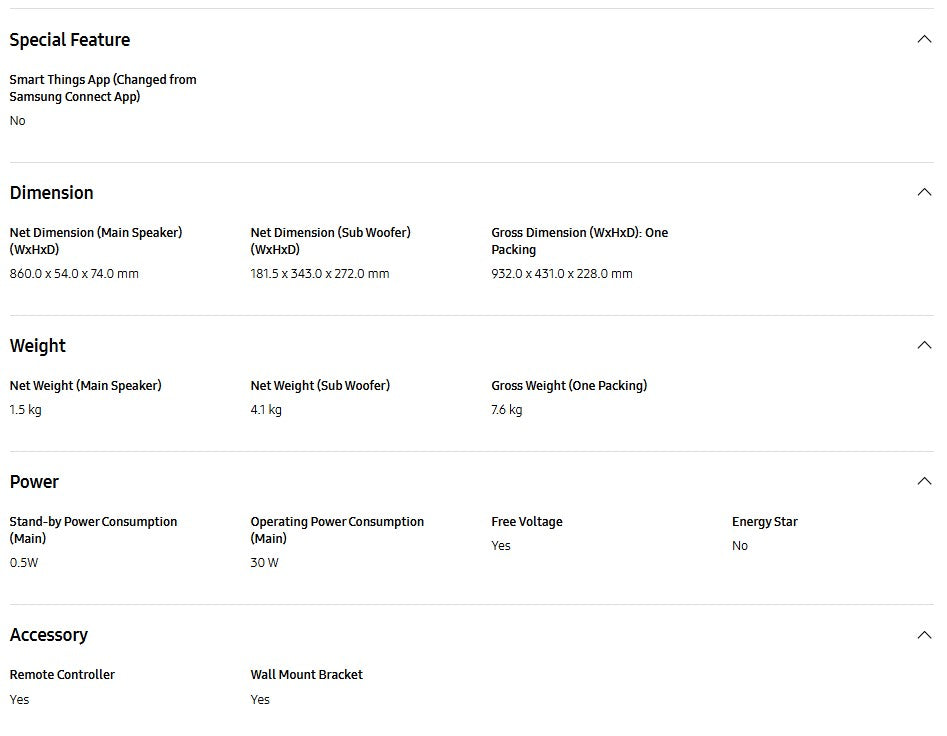This screenshot has height=736, width=947.
Task: Collapse the Weight section chevron
Action: [924, 345]
